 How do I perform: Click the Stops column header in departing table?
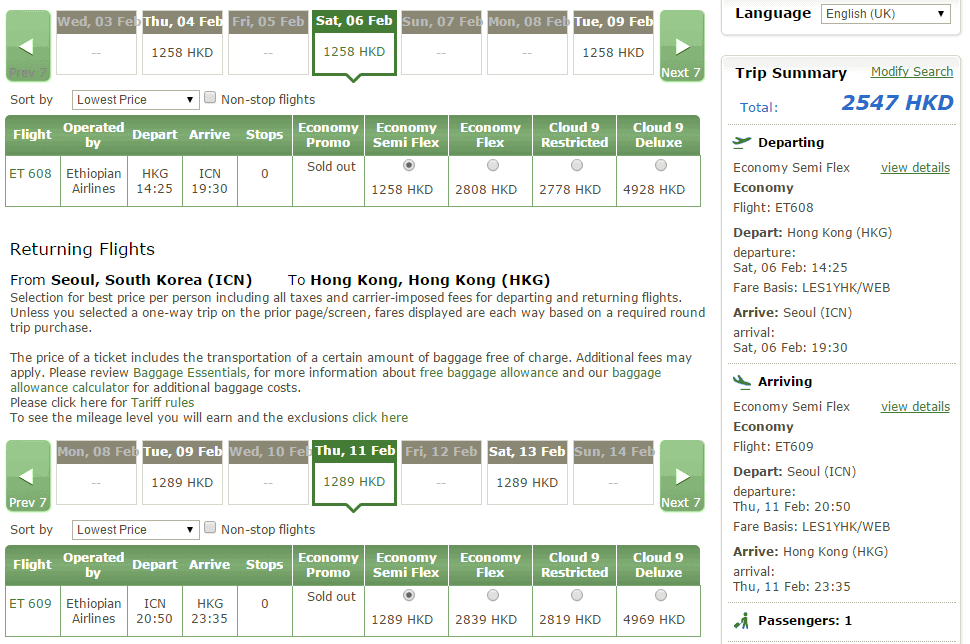tap(264, 135)
